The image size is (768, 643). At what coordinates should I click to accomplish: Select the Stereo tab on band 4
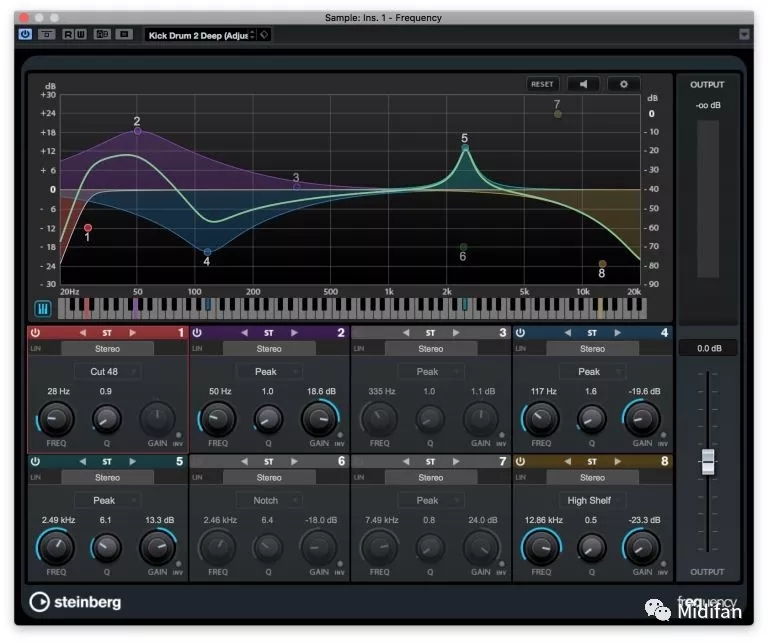click(592, 349)
